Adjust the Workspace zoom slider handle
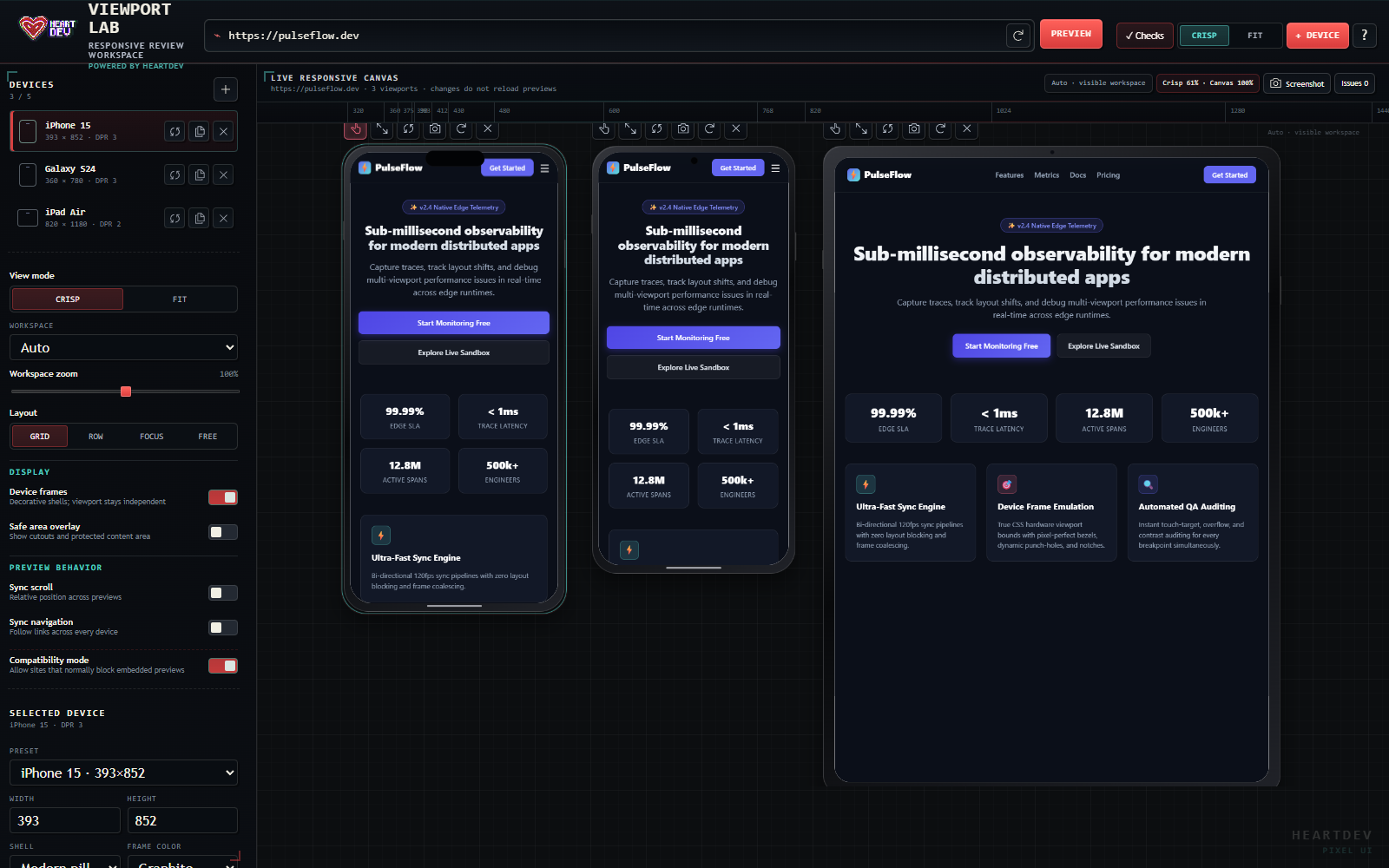This screenshot has width=1389, height=868. (126, 391)
